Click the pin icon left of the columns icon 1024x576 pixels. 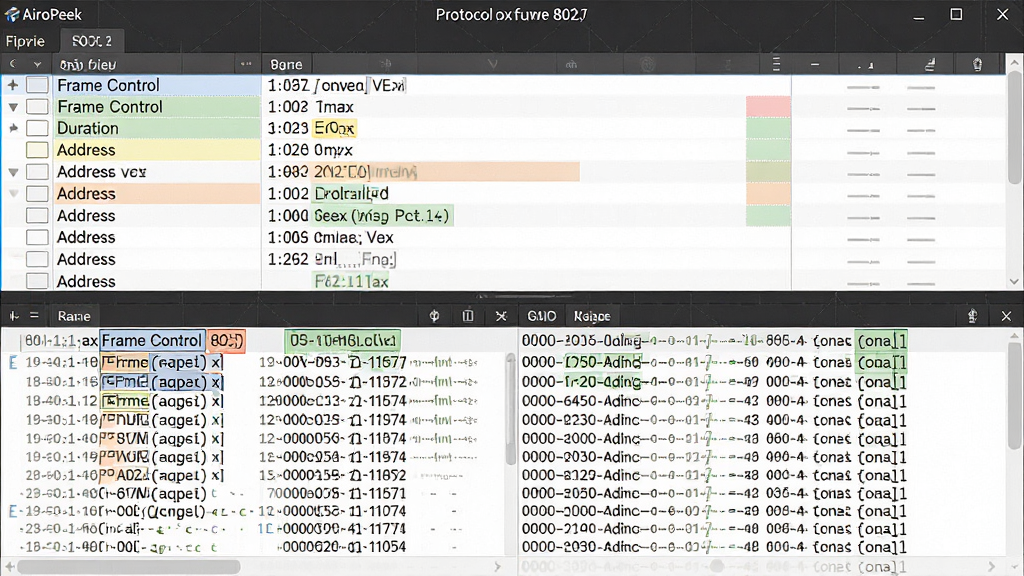click(434, 316)
